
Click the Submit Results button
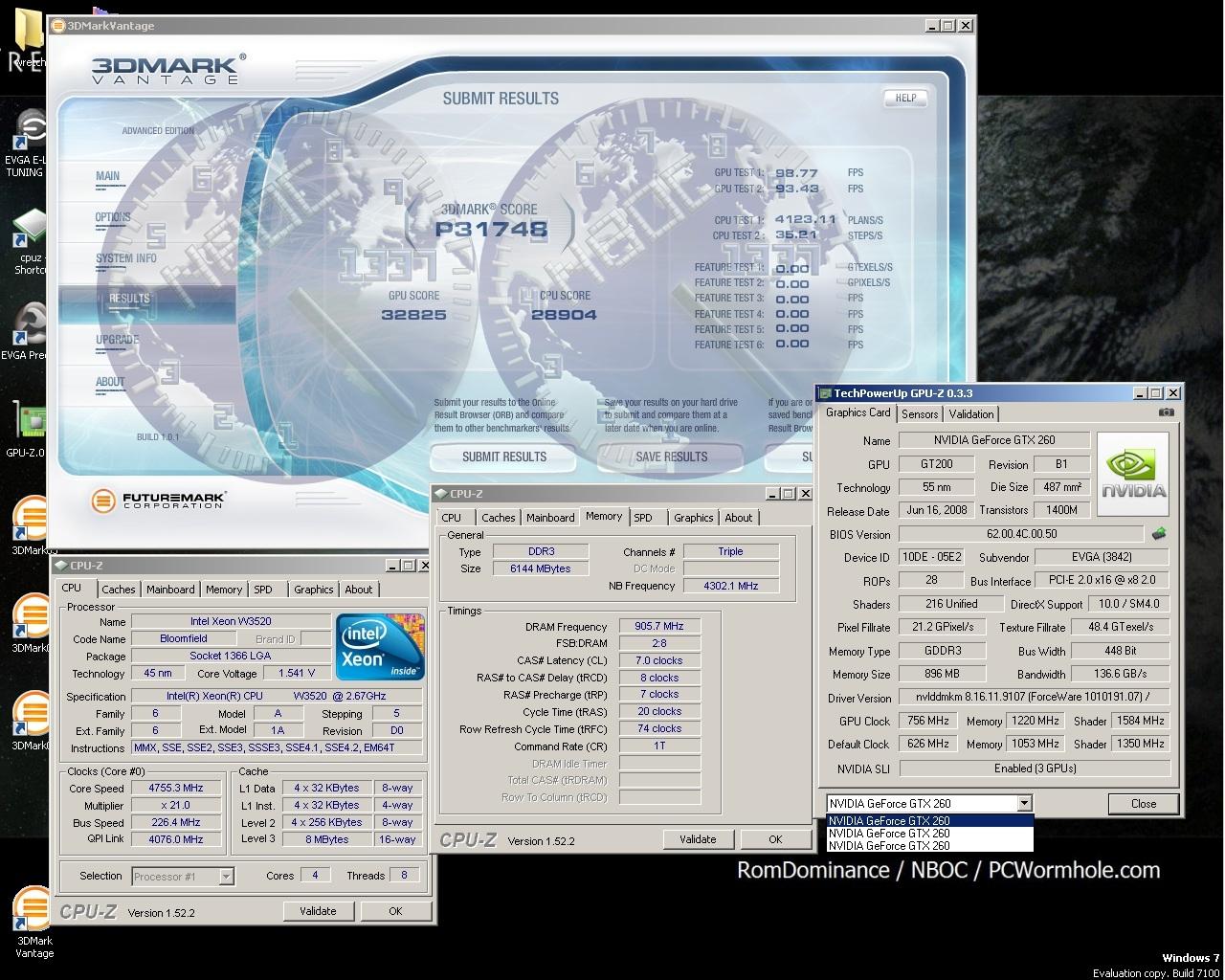pyautogui.click(x=504, y=457)
